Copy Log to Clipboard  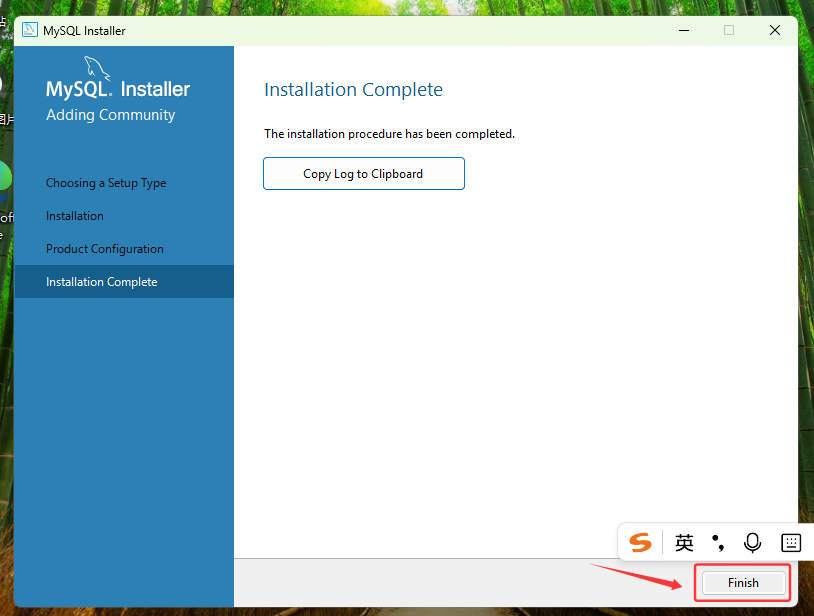click(x=363, y=173)
